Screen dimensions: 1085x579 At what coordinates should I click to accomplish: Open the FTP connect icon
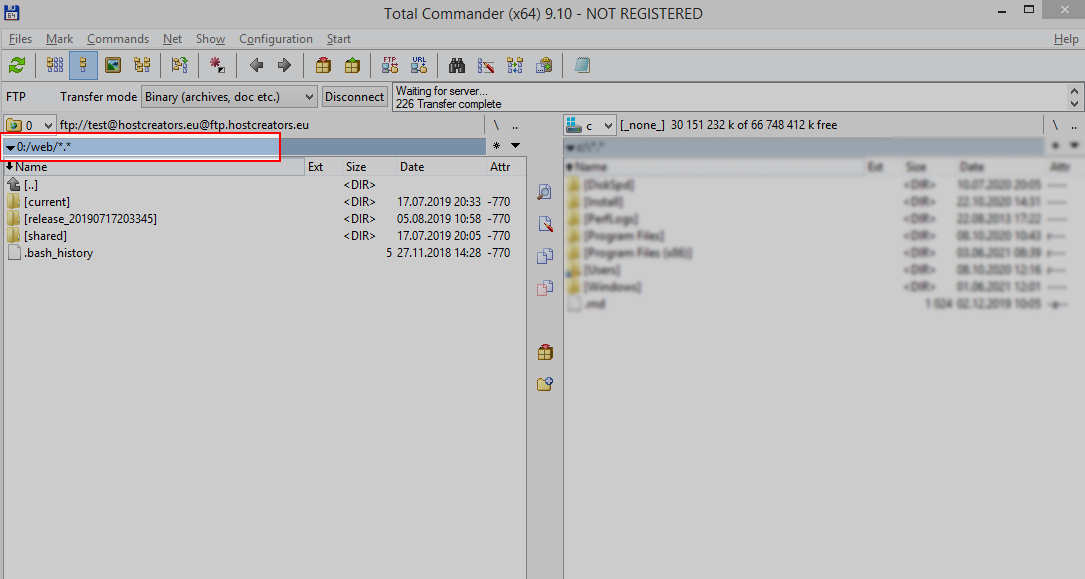(390, 66)
